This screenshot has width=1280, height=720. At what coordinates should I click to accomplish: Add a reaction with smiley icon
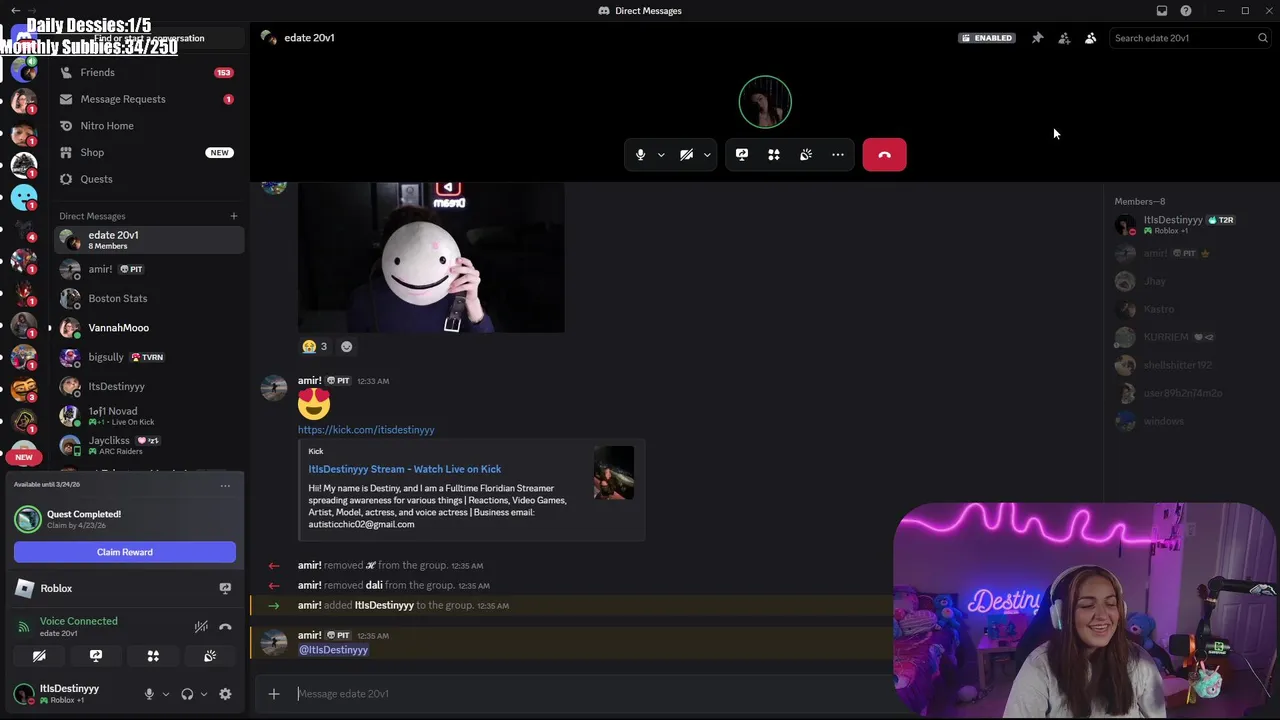click(x=346, y=347)
